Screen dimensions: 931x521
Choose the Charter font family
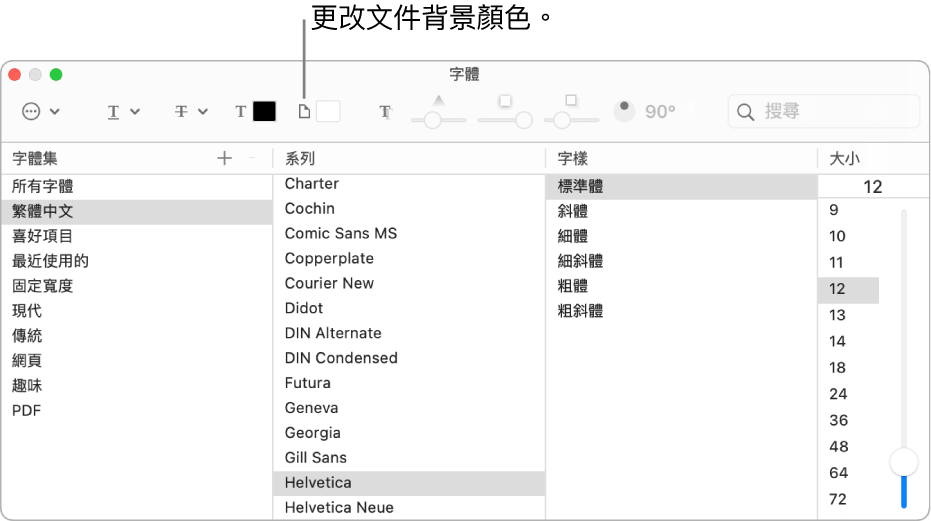[x=408, y=184]
